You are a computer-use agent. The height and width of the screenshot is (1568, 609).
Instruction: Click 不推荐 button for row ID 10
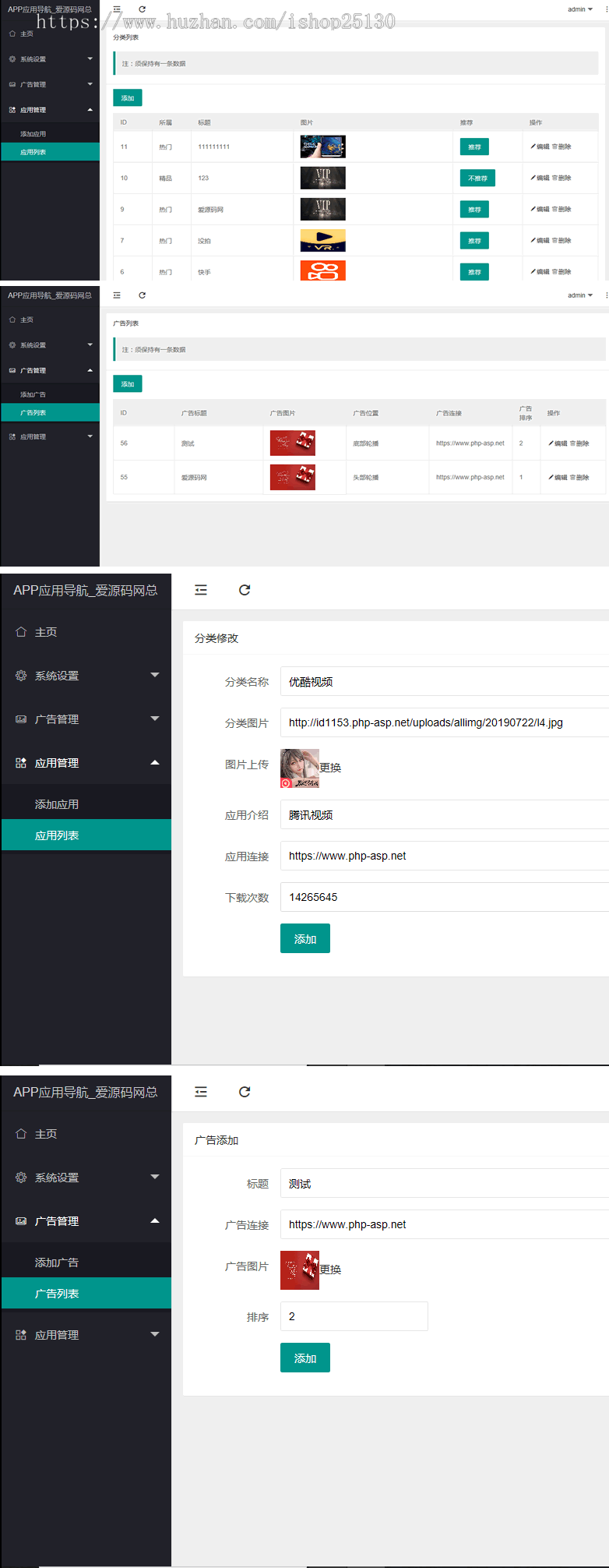coord(477,178)
